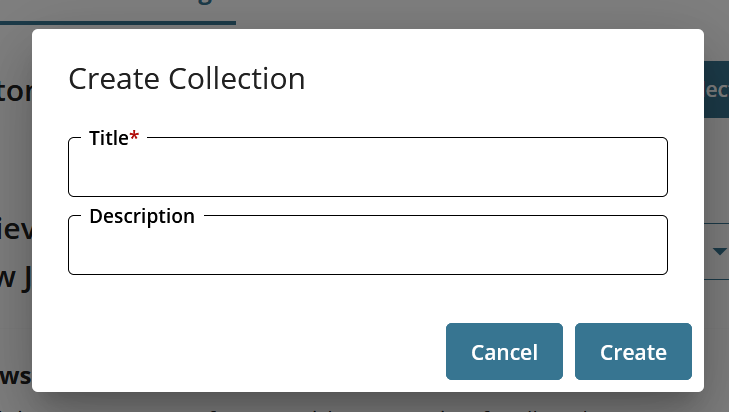The height and width of the screenshot is (412, 729).
Task: Click the Description field label
Action: (141, 216)
